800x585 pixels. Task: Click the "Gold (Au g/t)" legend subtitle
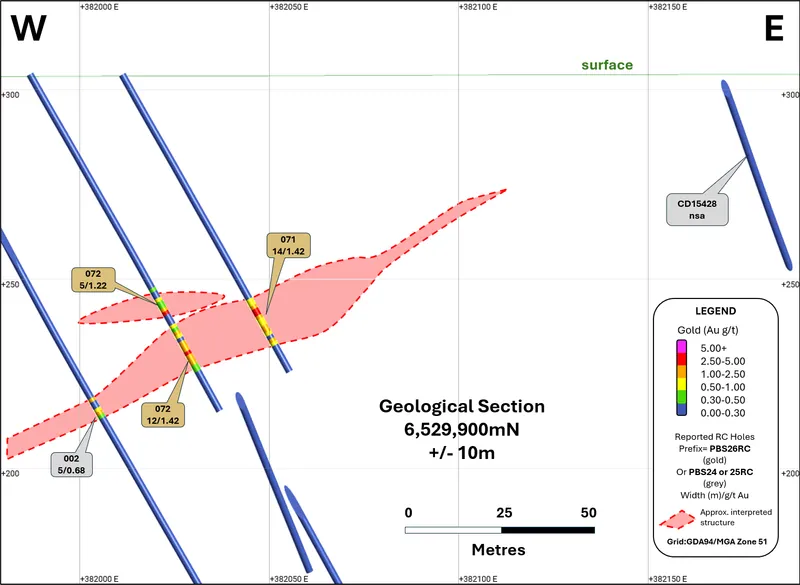(708, 330)
